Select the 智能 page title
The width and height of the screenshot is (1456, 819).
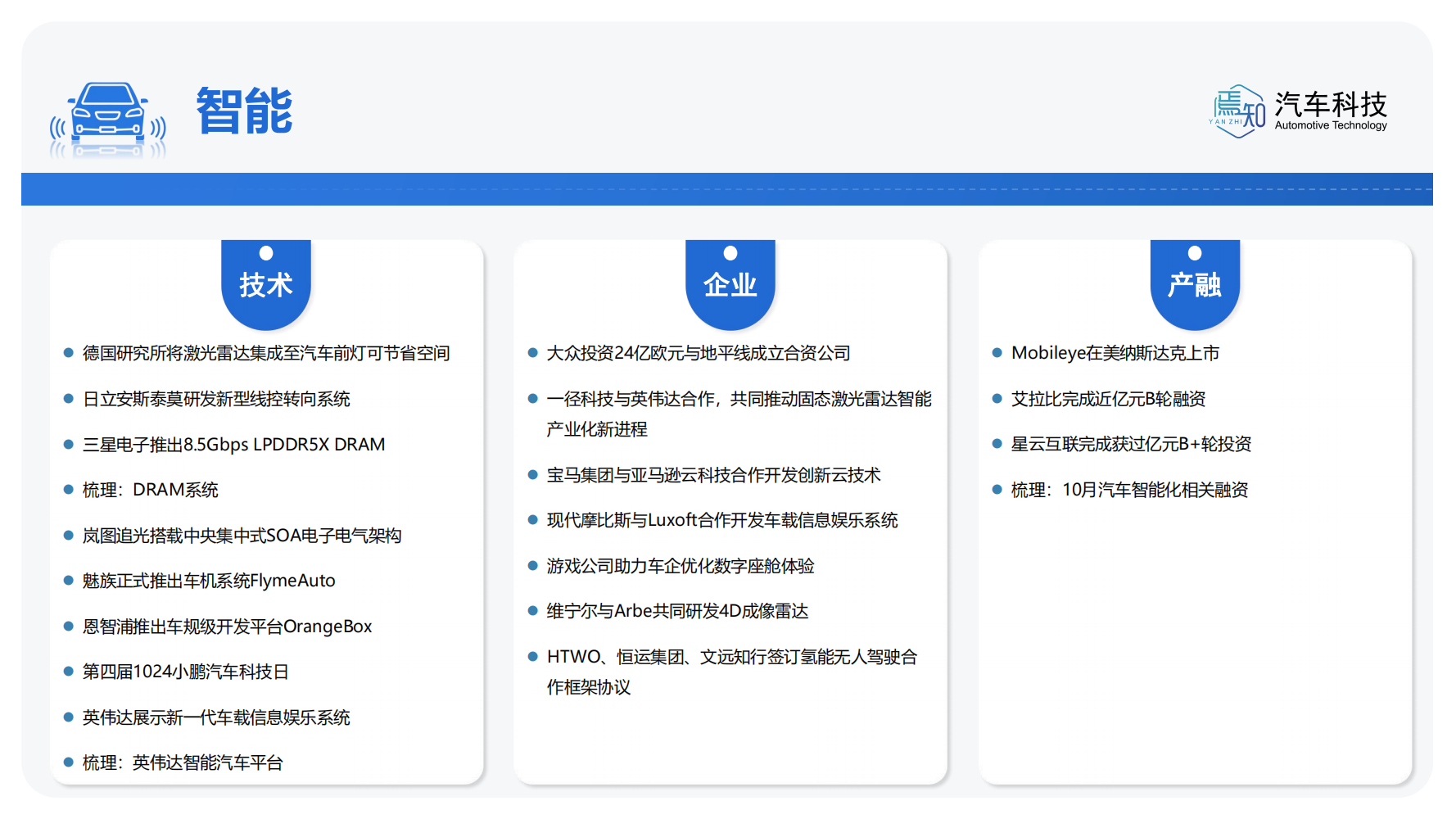[244, 111]
